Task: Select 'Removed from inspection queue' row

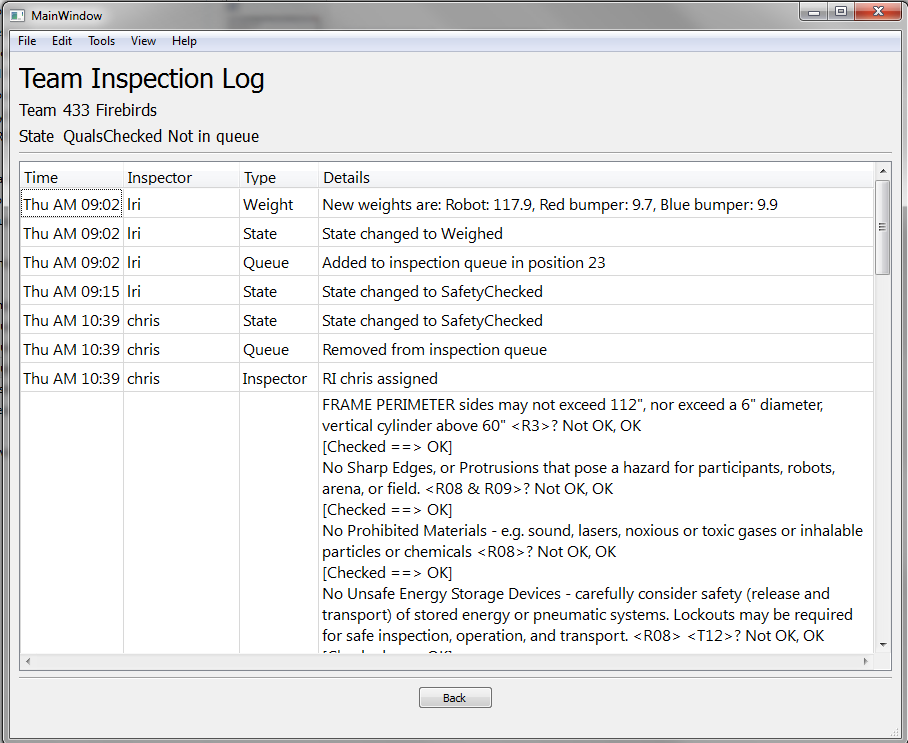Action: 434,350
